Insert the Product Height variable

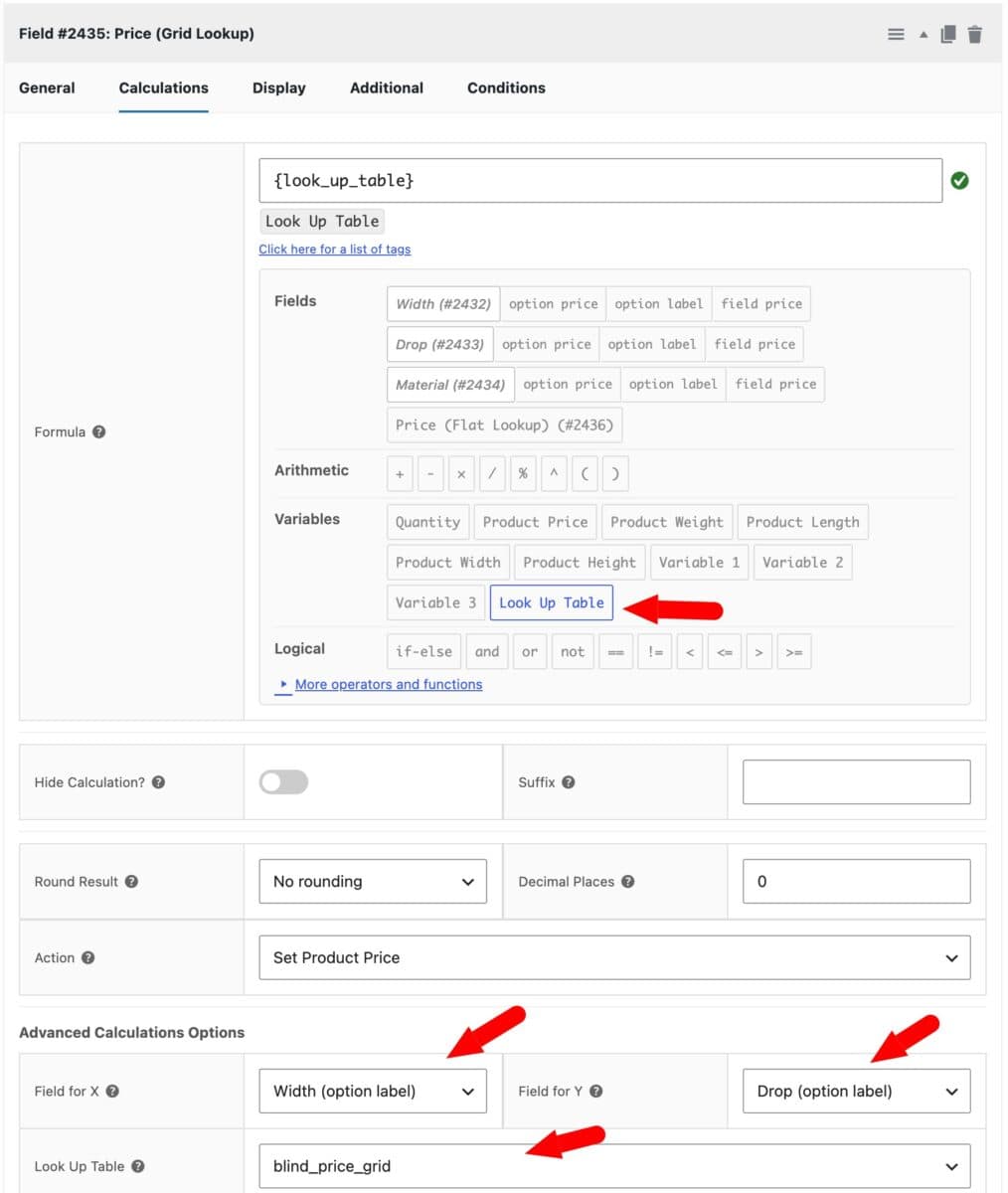click(x=580, y=562)
